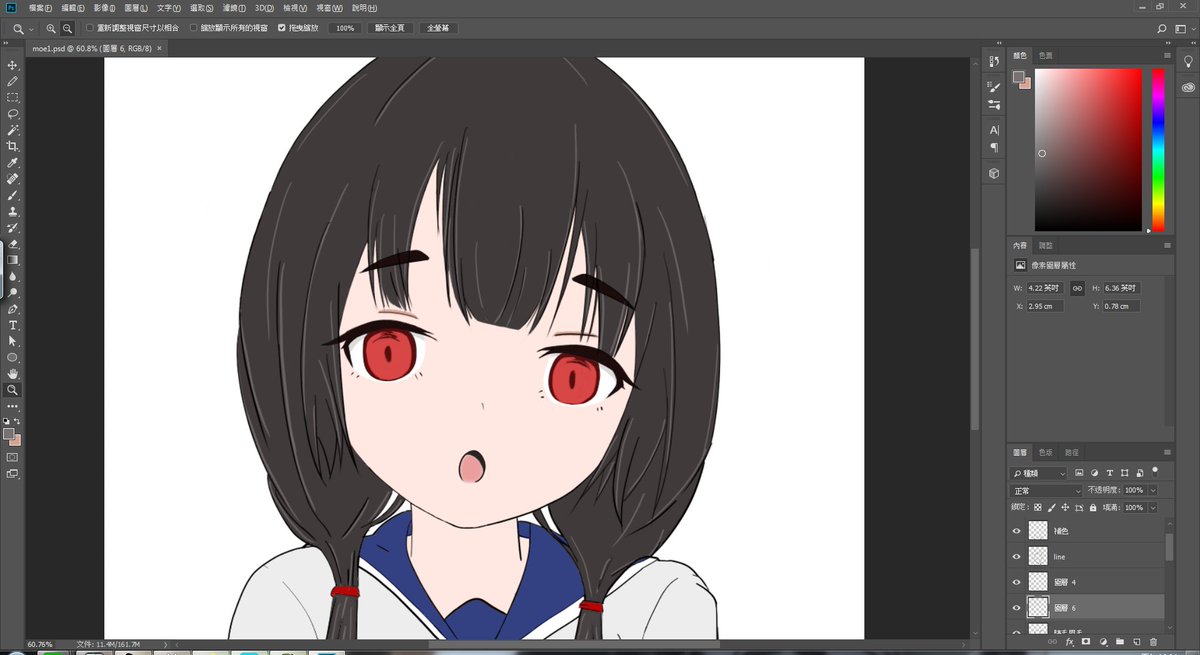Open the fill 填滿 dropdown arrow
Screen dimensions: 1200x655
1153,508
